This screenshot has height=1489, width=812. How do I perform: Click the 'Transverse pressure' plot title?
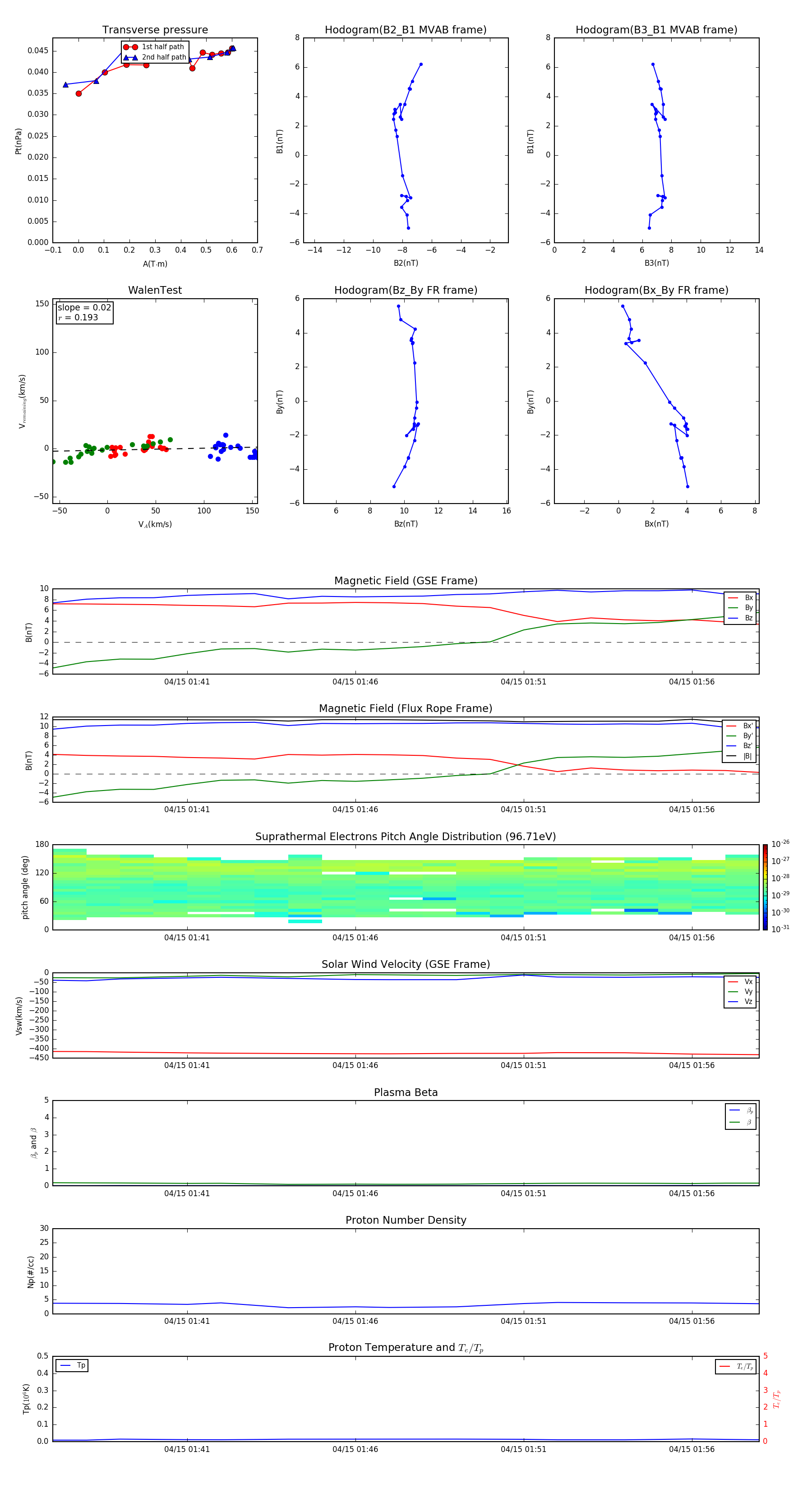tap(155, 30)
